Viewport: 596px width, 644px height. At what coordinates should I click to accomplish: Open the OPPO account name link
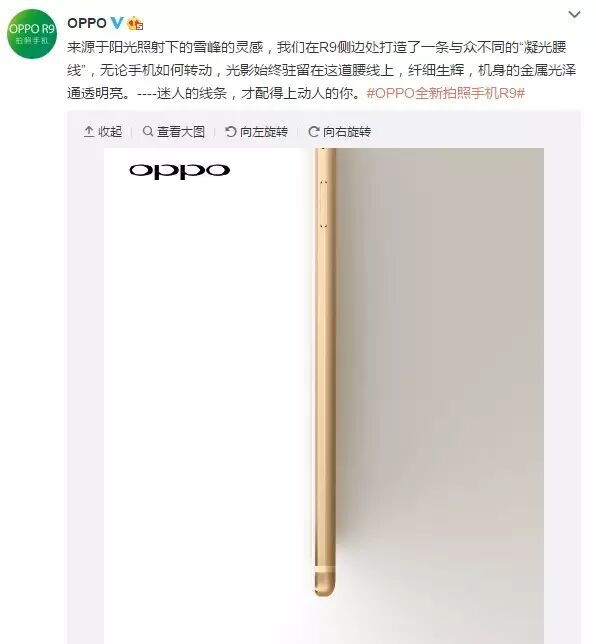(87, 23)
